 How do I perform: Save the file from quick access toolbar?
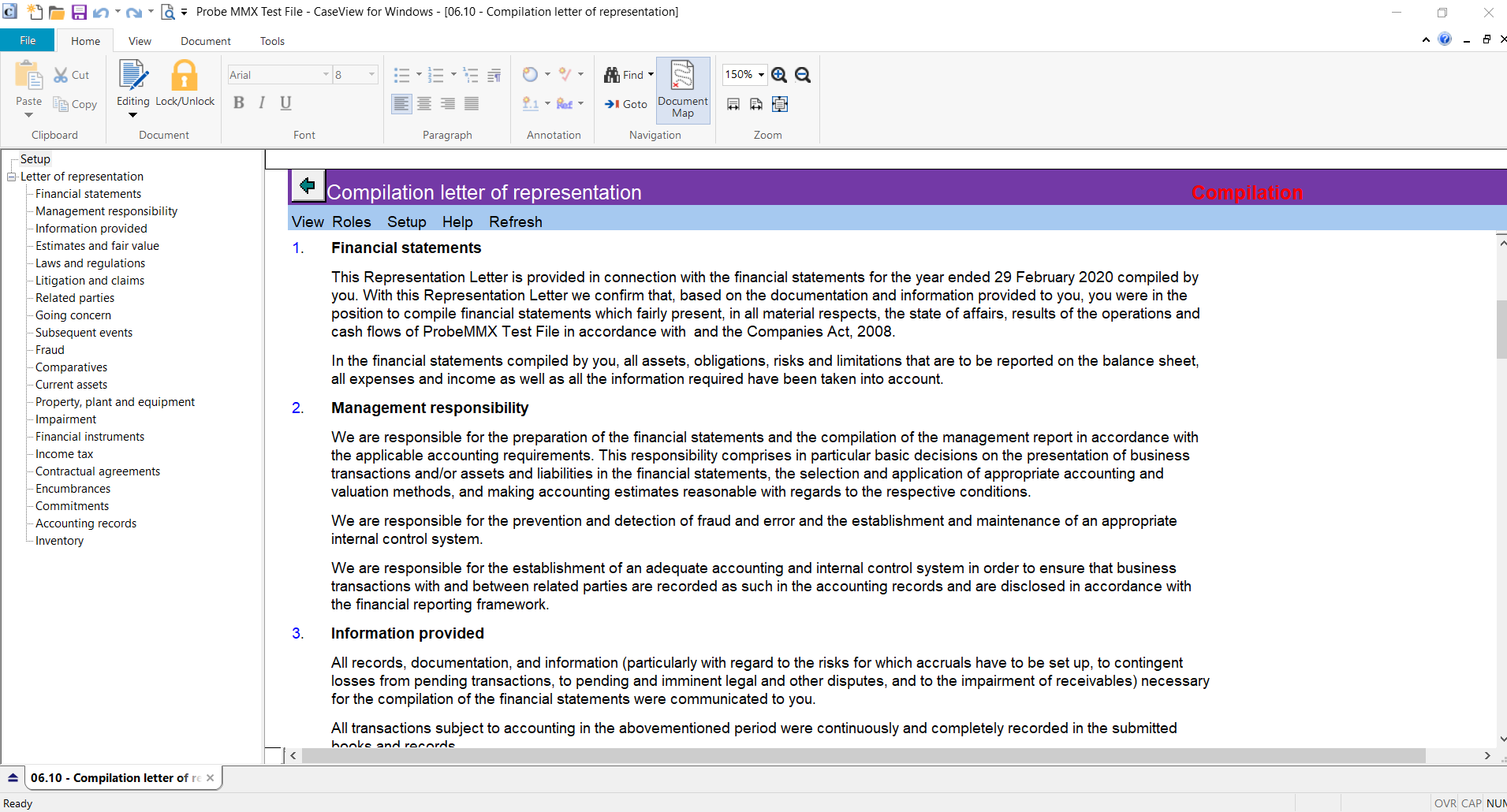coord(79,12)
